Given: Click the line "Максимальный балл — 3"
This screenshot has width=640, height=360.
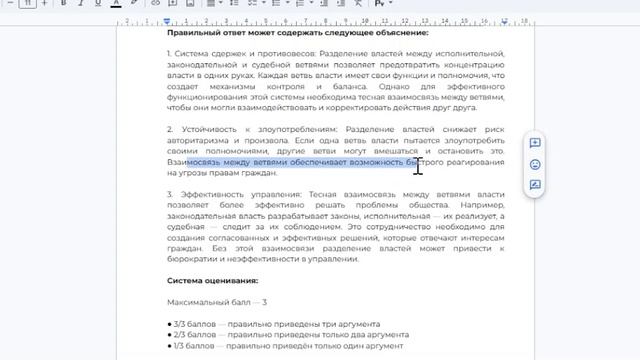Looking at the screenshot, I should [x=217, y=302].
